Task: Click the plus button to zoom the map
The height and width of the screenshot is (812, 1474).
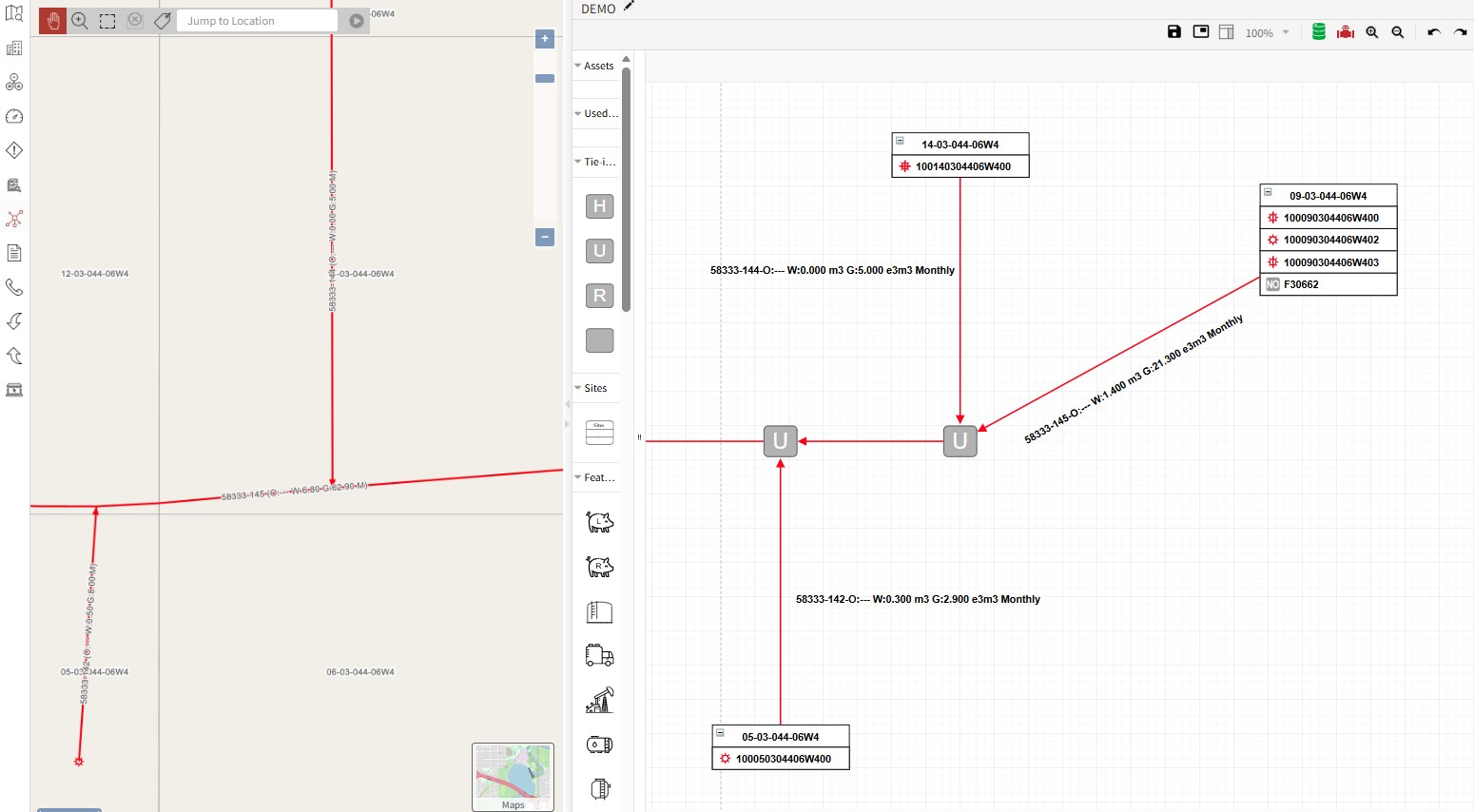Action: tap(544, 38)
